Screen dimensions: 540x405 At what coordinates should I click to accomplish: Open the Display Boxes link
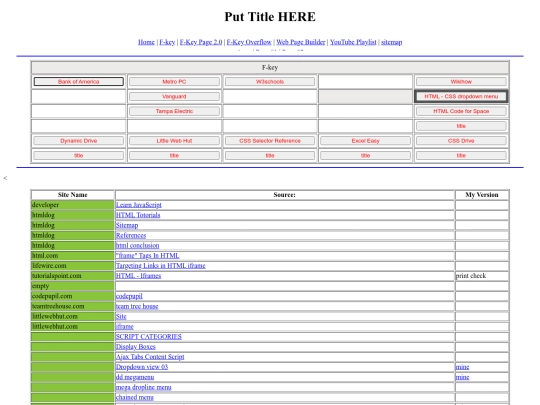pos(135,347)
